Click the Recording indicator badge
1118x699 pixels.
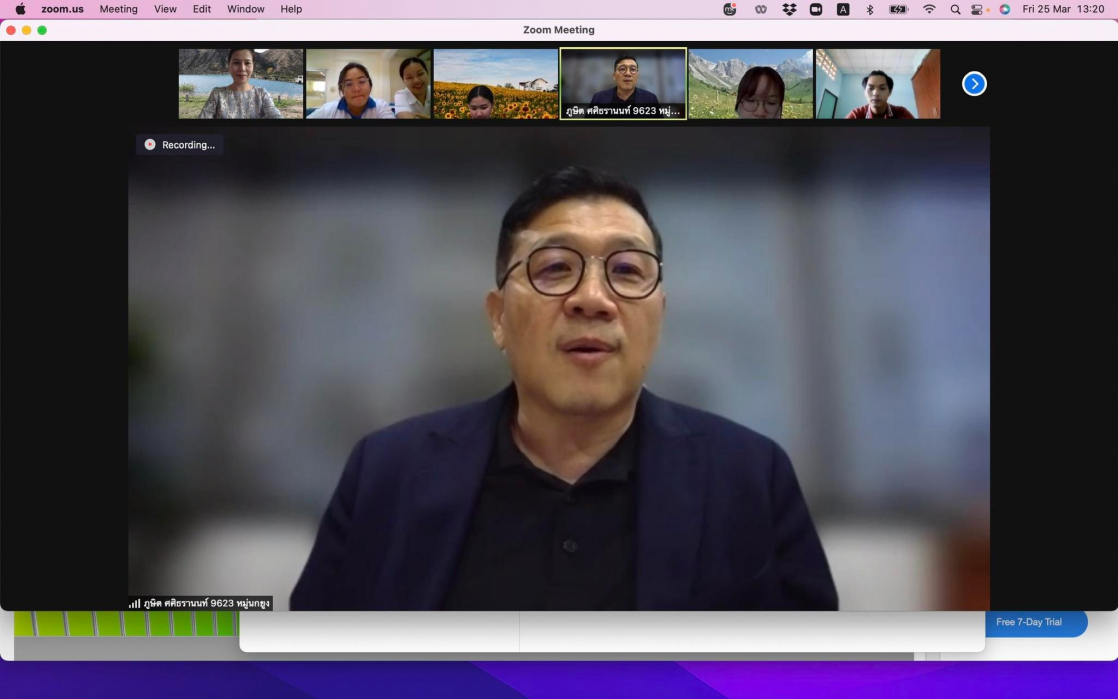180,145
